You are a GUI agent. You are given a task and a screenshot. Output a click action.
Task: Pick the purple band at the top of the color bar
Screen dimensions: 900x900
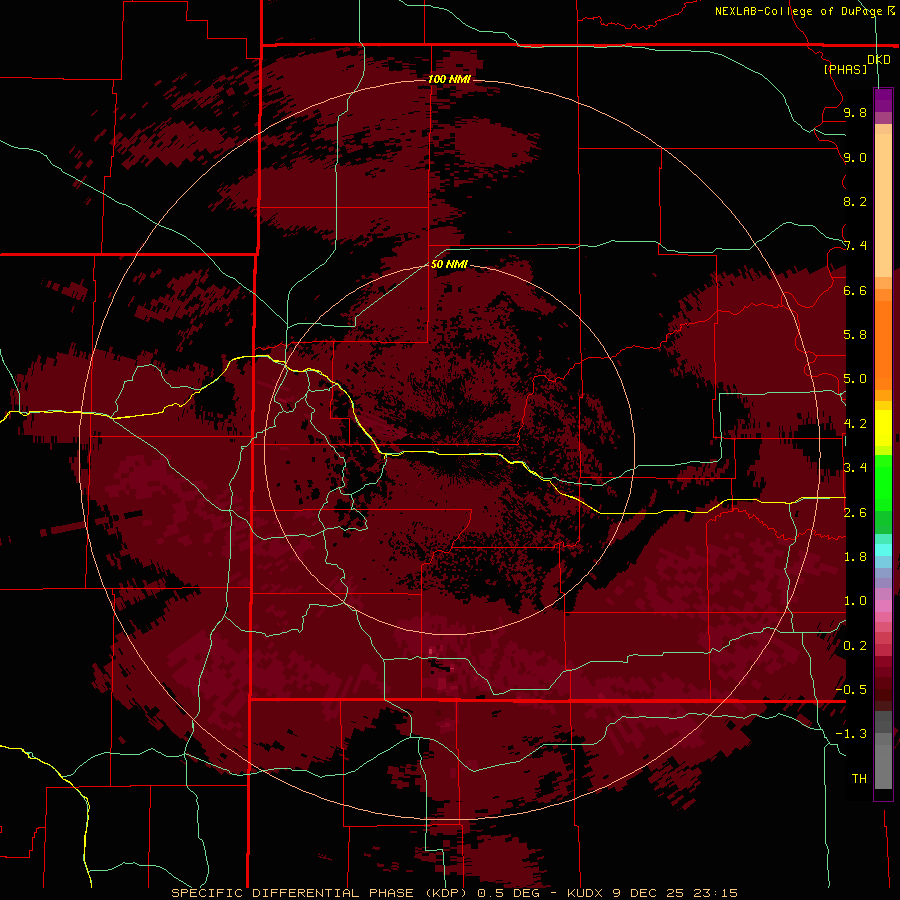883,100
